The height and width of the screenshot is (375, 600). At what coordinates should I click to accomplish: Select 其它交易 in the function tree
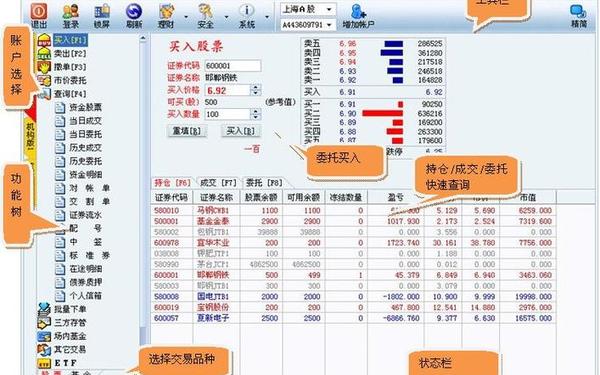[70, 349]
